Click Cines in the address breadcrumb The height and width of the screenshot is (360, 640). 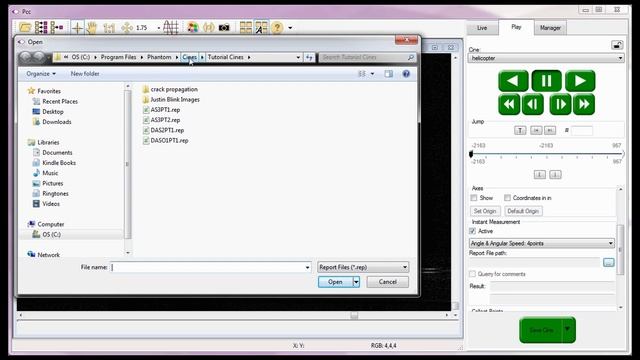pyautogui.click(x=189, y=57)
